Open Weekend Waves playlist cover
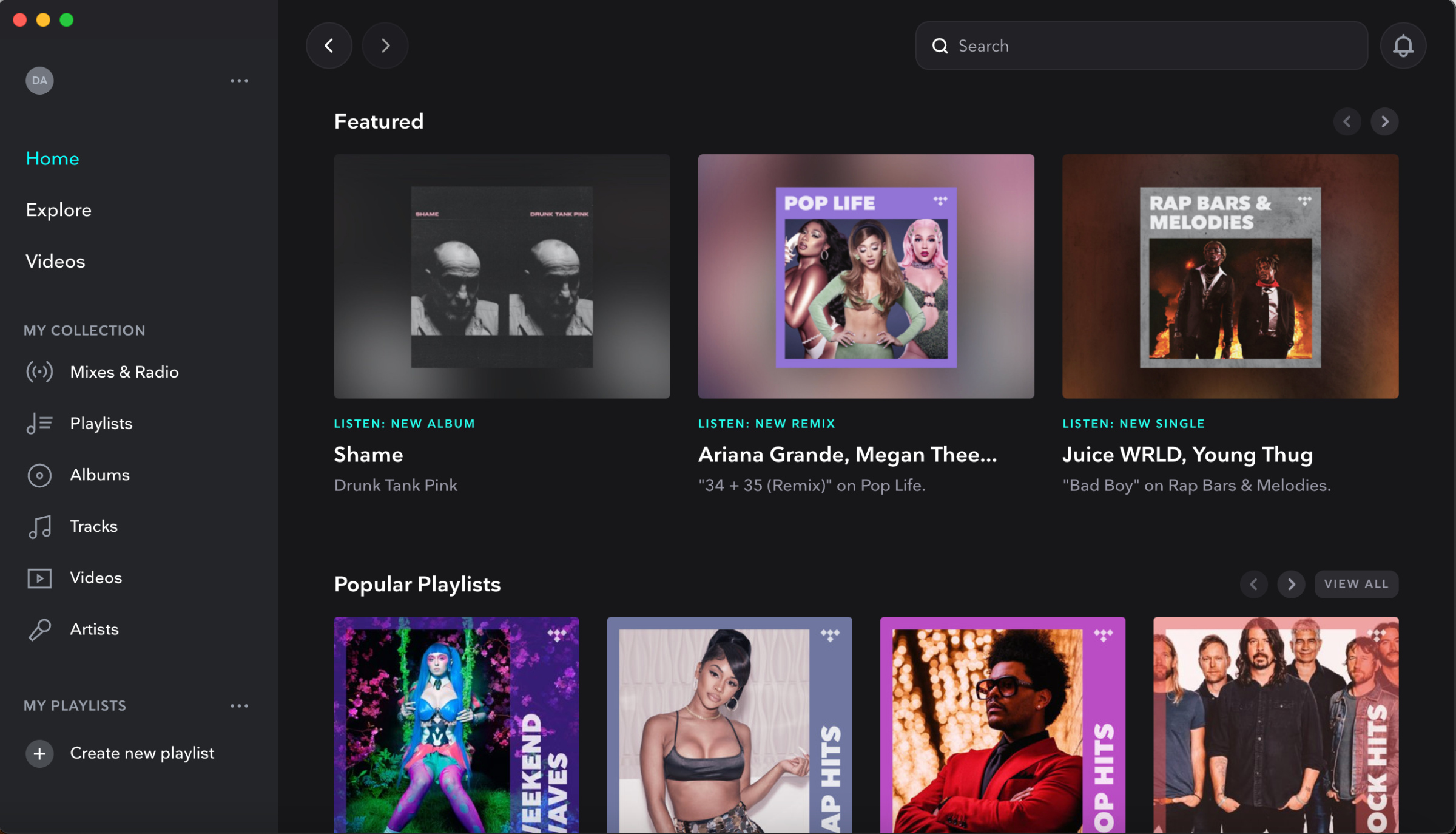Screen dimensions: 1456x834 tap(456, 725)
